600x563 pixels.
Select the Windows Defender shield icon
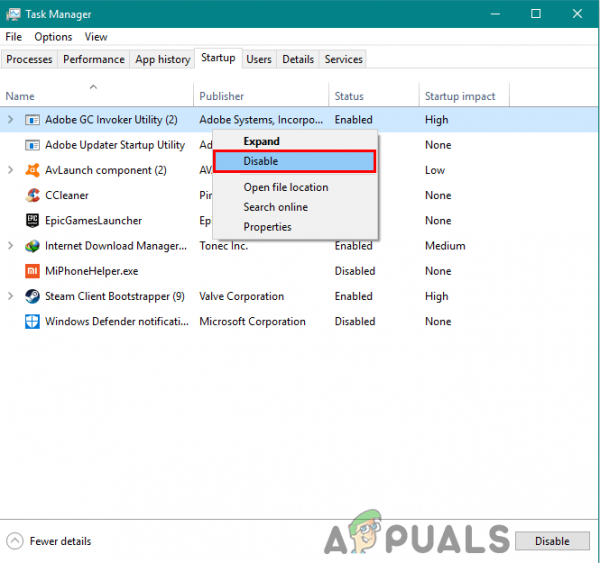pyautogui.click(x=32, y=322)
